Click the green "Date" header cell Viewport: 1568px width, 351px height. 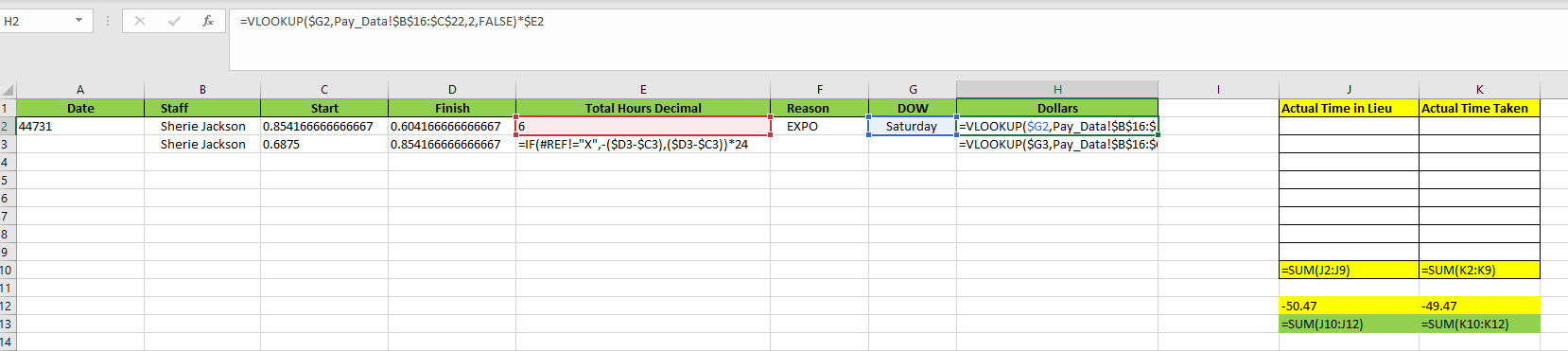(80, 108)
